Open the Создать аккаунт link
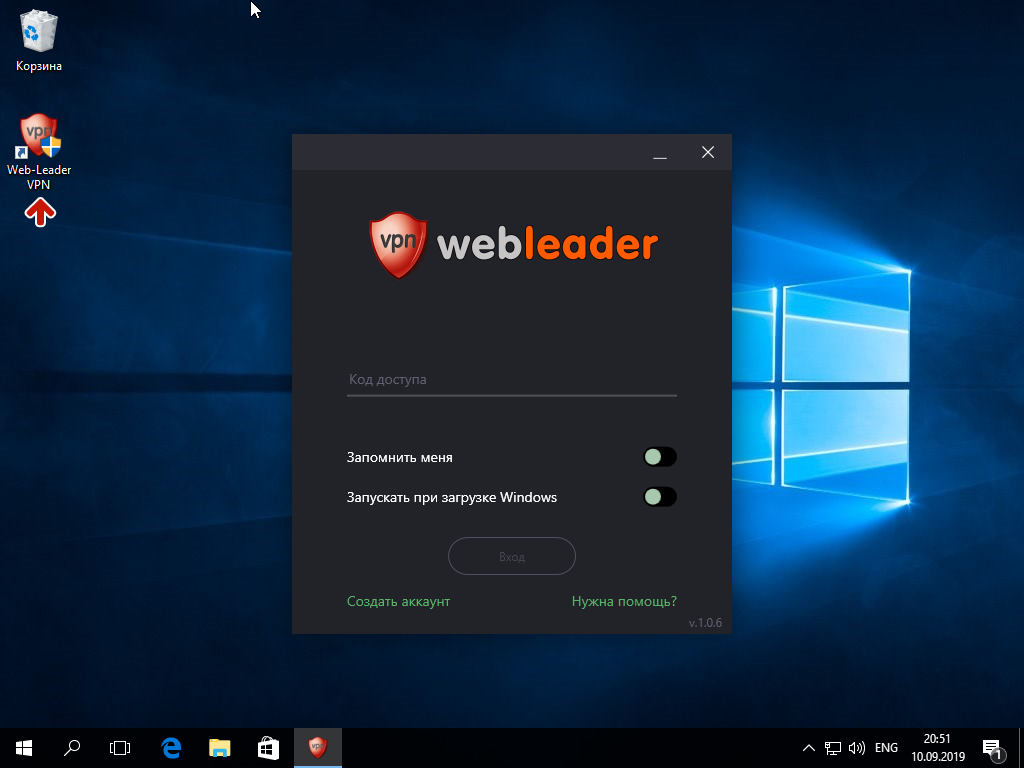1024x768 pixels. tap(398, 601)
